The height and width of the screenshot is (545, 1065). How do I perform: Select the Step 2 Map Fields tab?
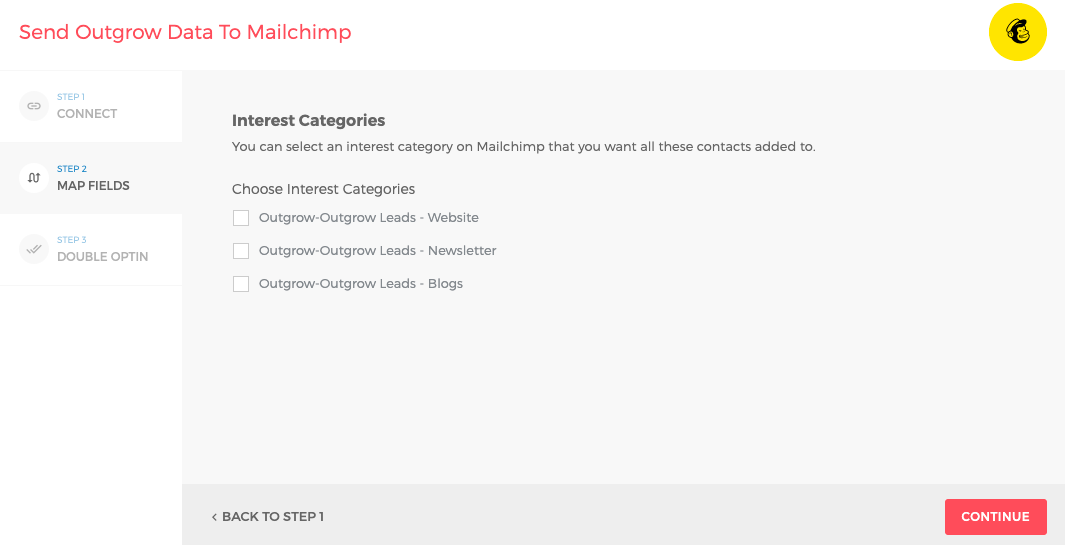pos(91,178)
